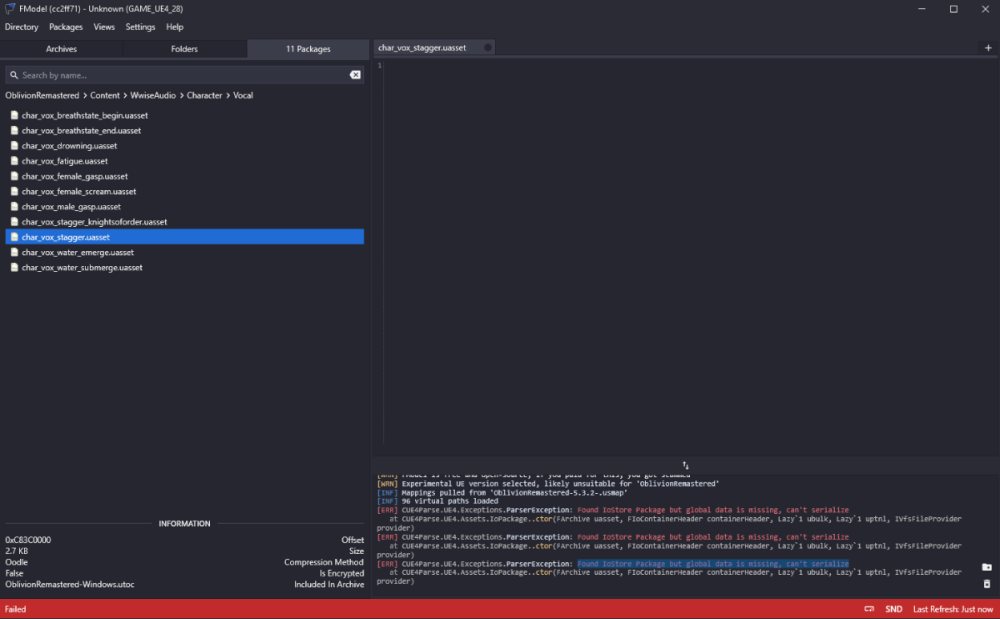Clear the search box with backspace icon
This screenshot has height=619, width=1000.
[355, 75]
